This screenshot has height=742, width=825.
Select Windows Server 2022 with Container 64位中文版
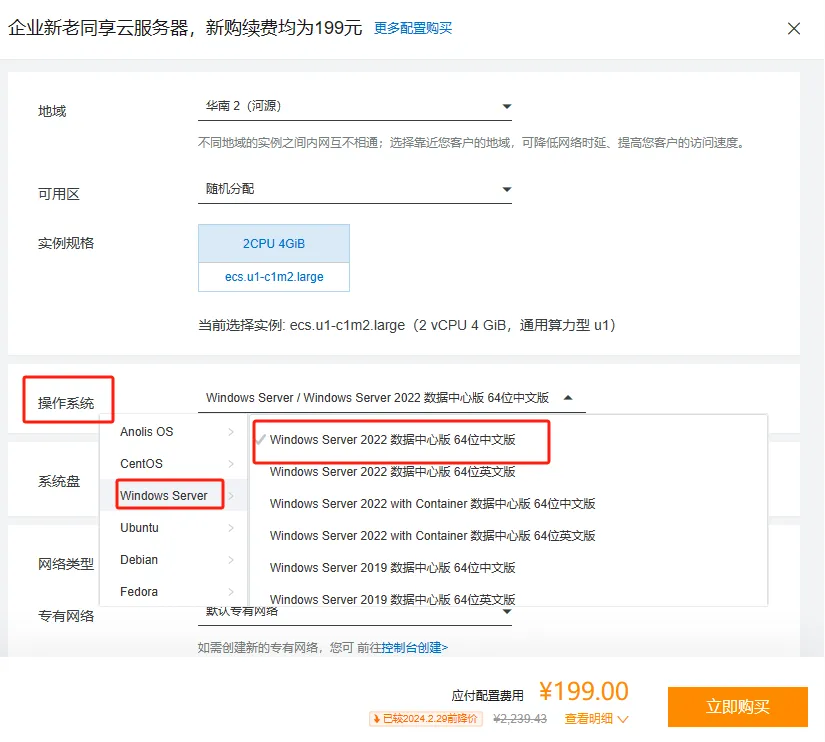(432, 504)
